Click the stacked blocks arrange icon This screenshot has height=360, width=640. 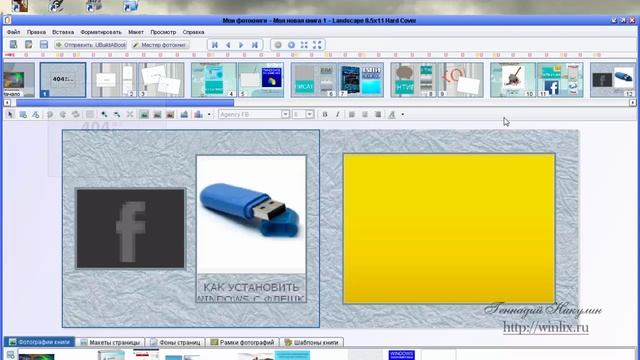click(198, 115)
